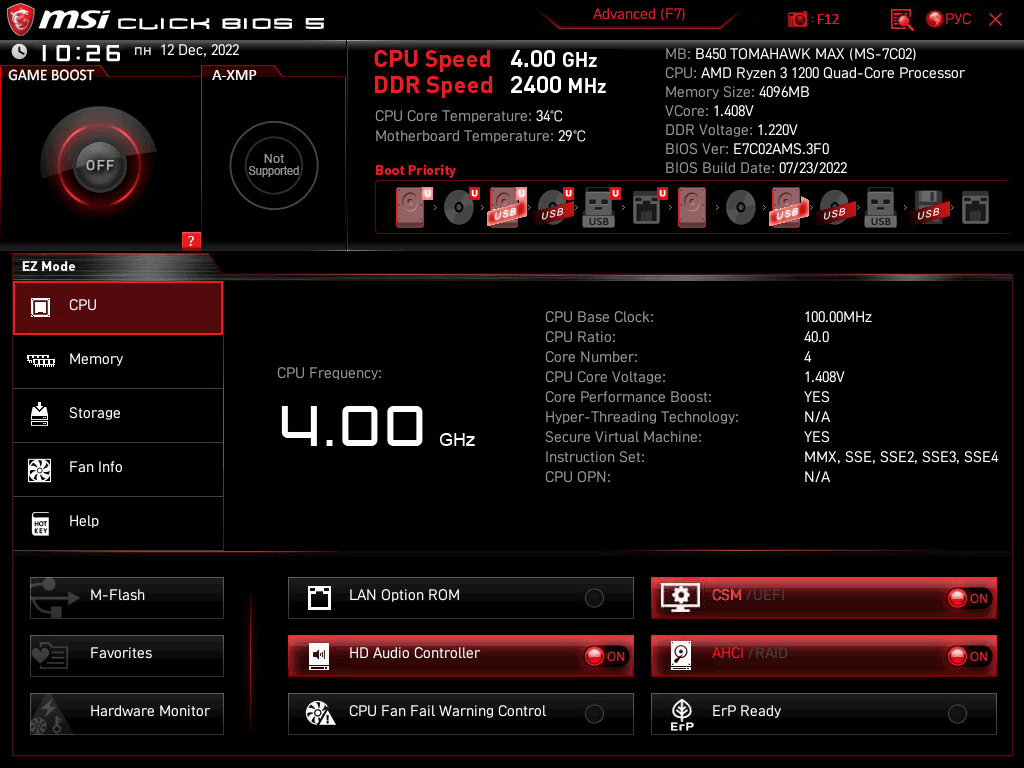Screen dimensions: 1024x768
Task: Click the Boot Priority heading
Action: coord(415,170)
